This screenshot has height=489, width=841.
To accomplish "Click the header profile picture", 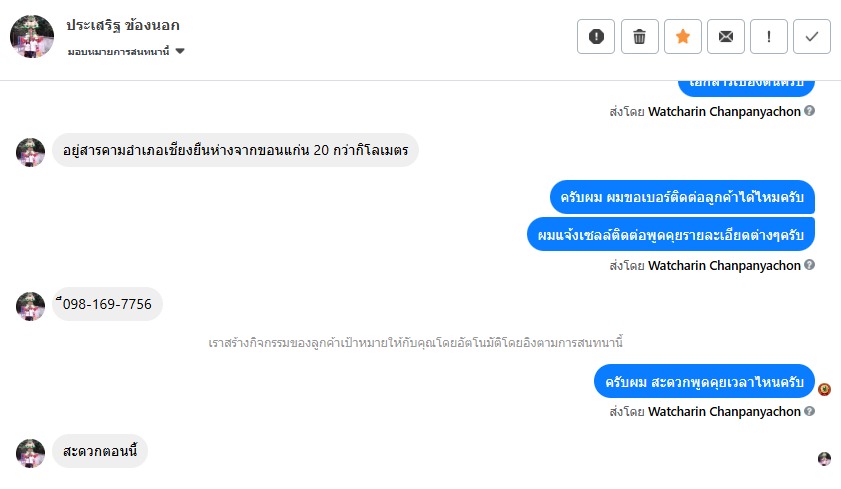I will pos(32,37).
